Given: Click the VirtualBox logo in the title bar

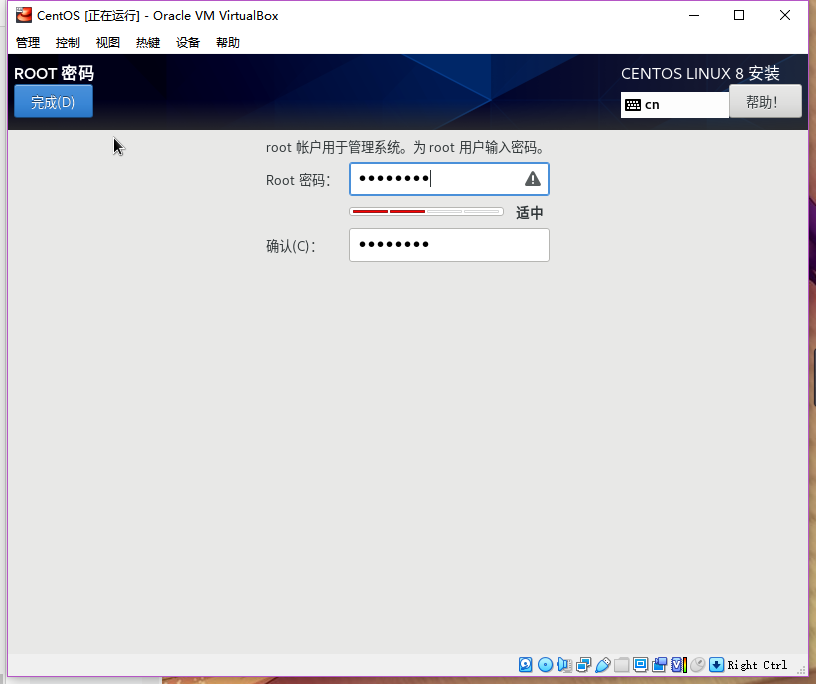Looking at the screenshot, I should click(x=23, y=15).
